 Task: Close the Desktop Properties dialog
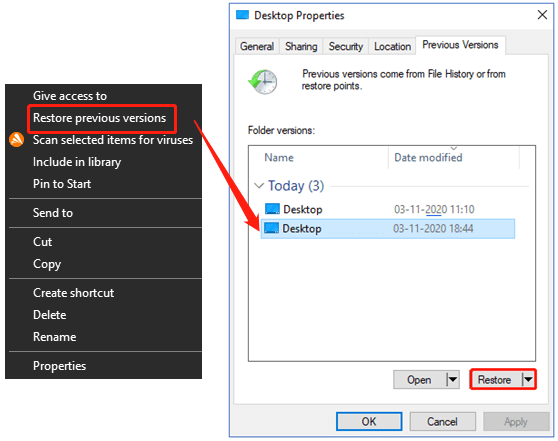[x=542, y=15]
